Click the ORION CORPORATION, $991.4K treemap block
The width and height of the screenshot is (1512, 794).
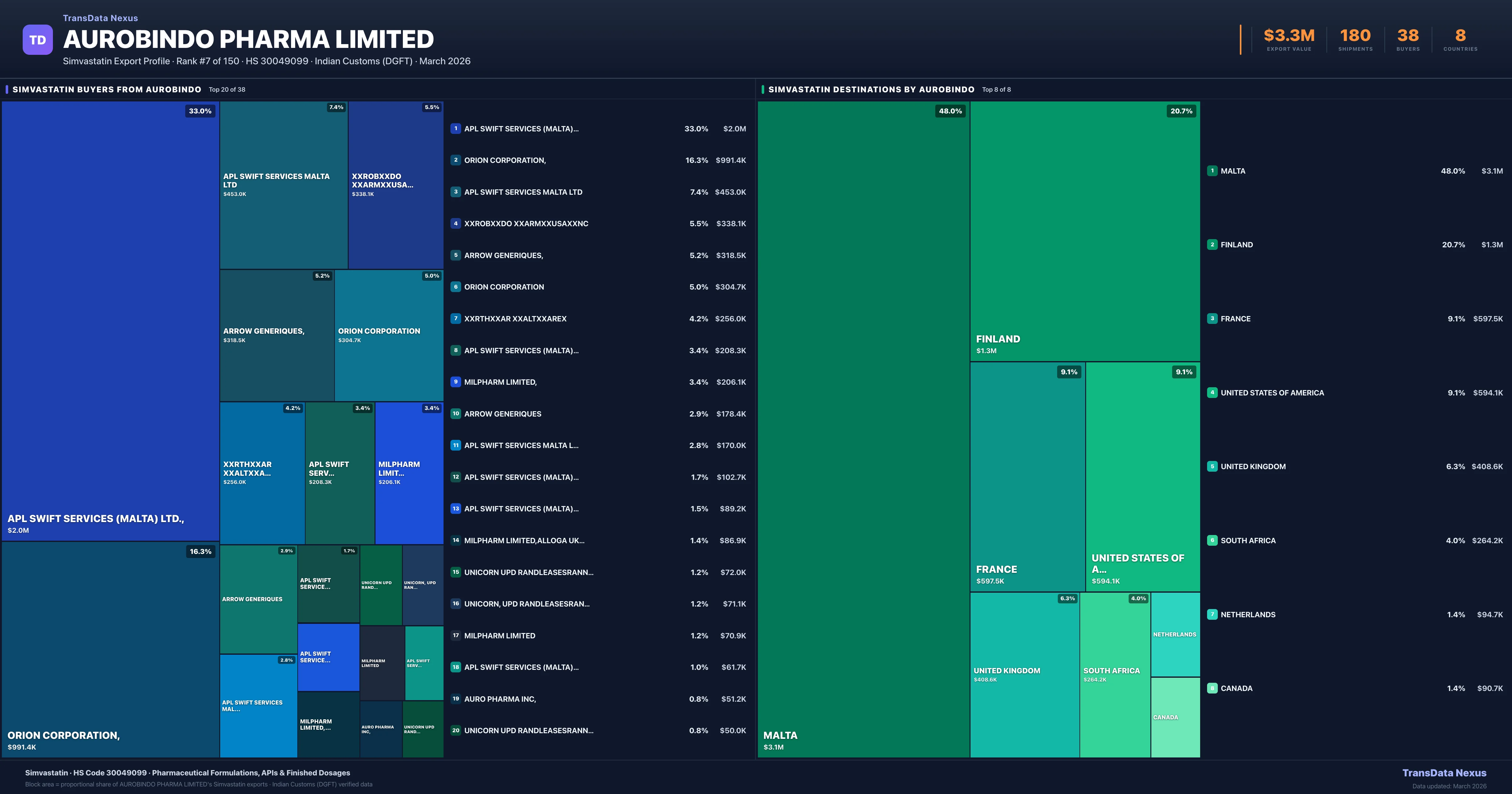click(110, 649)
